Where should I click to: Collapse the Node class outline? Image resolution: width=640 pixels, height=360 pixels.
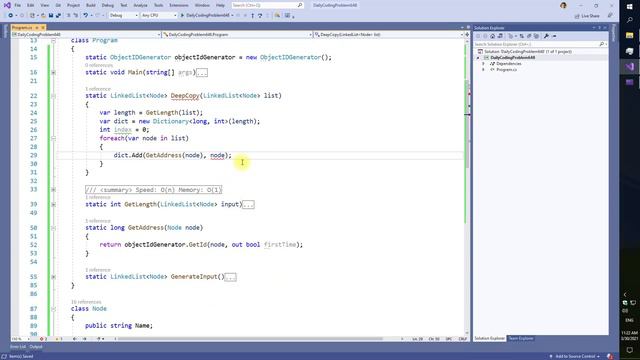(53, 309)
